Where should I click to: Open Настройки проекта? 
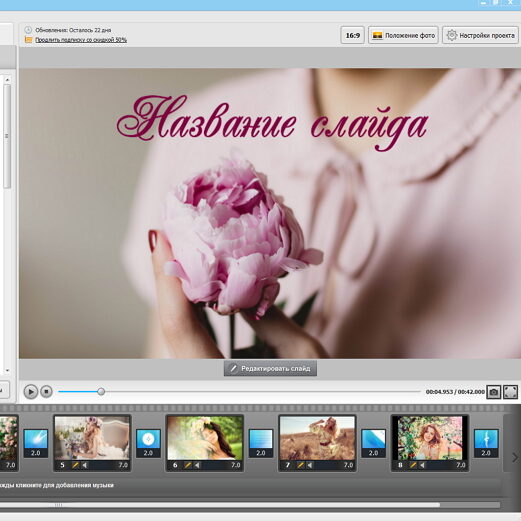pyautogui.click(x=480, y=35)
